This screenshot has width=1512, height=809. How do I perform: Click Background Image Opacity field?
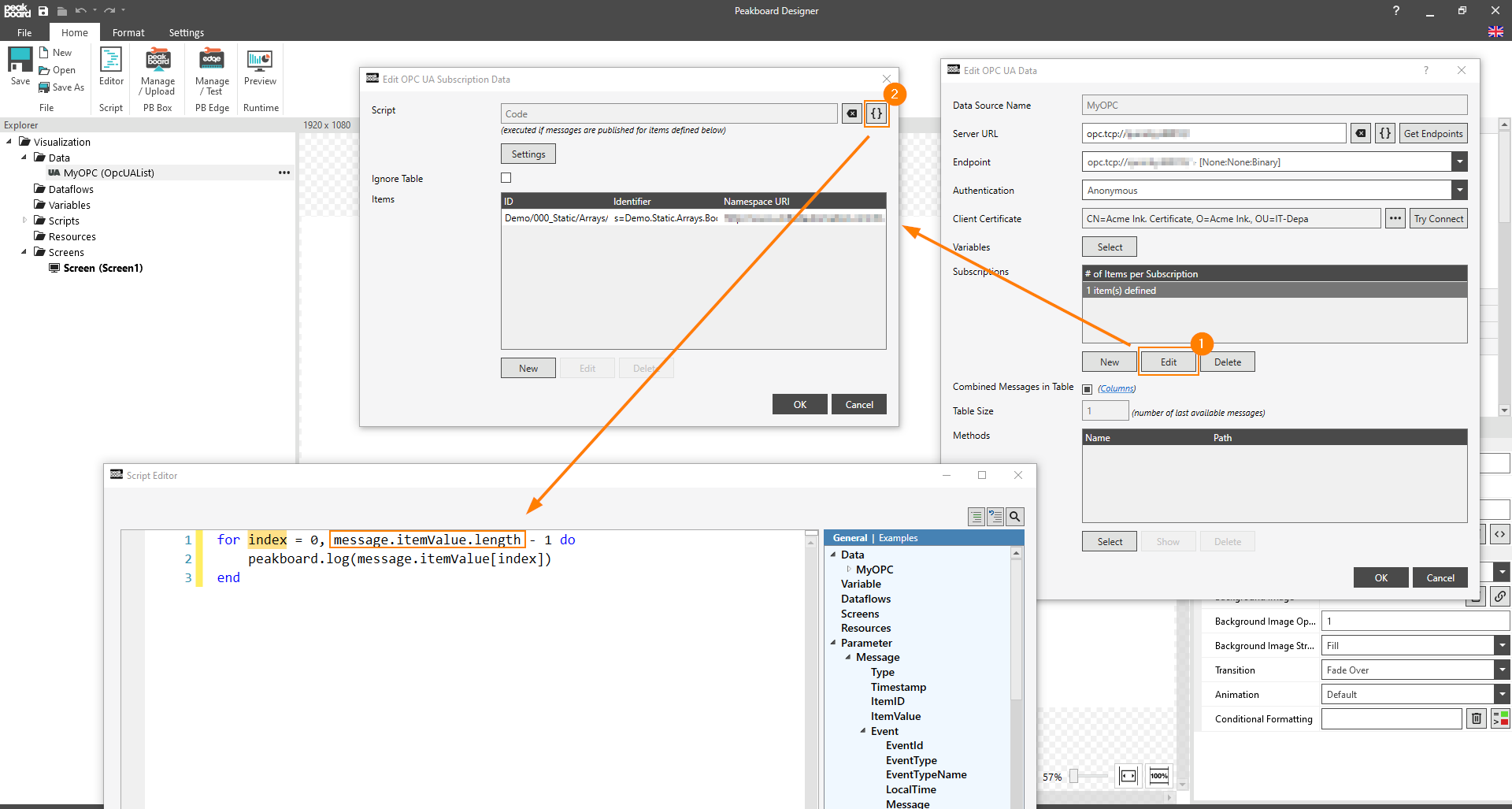pos(1415,621)
